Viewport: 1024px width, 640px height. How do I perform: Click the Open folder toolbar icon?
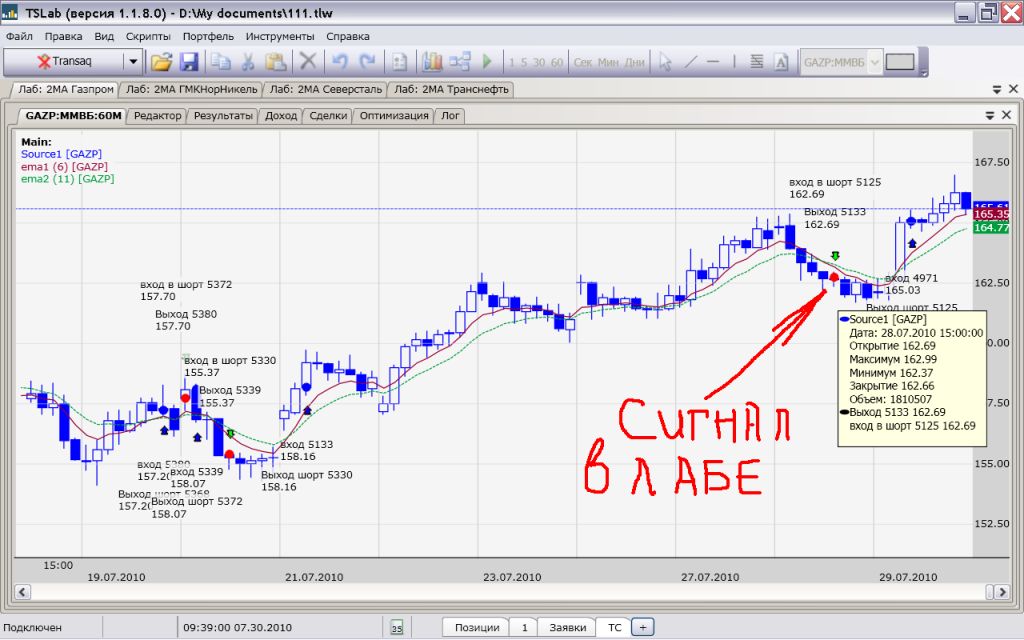click(161, 62)
